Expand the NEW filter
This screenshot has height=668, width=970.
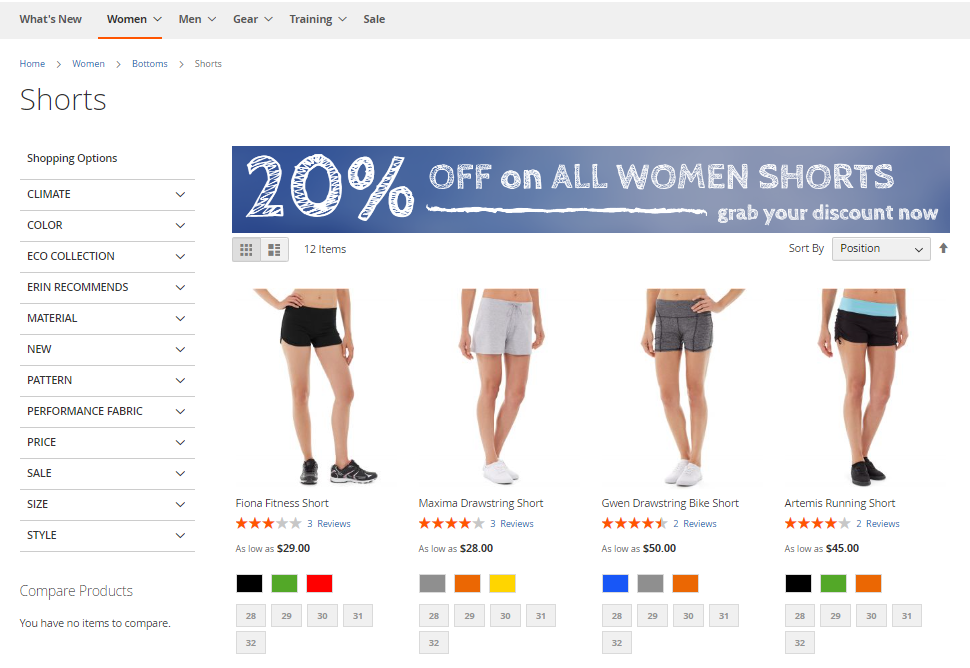point(107,349)
